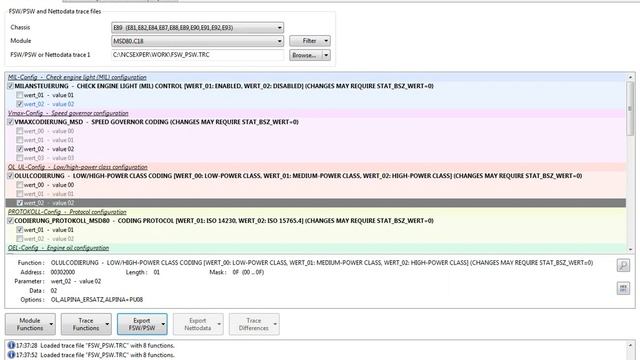The image size is (640, 360).
Task: Click the PROTOKOLL-Config group header
Action: point(67,212)
